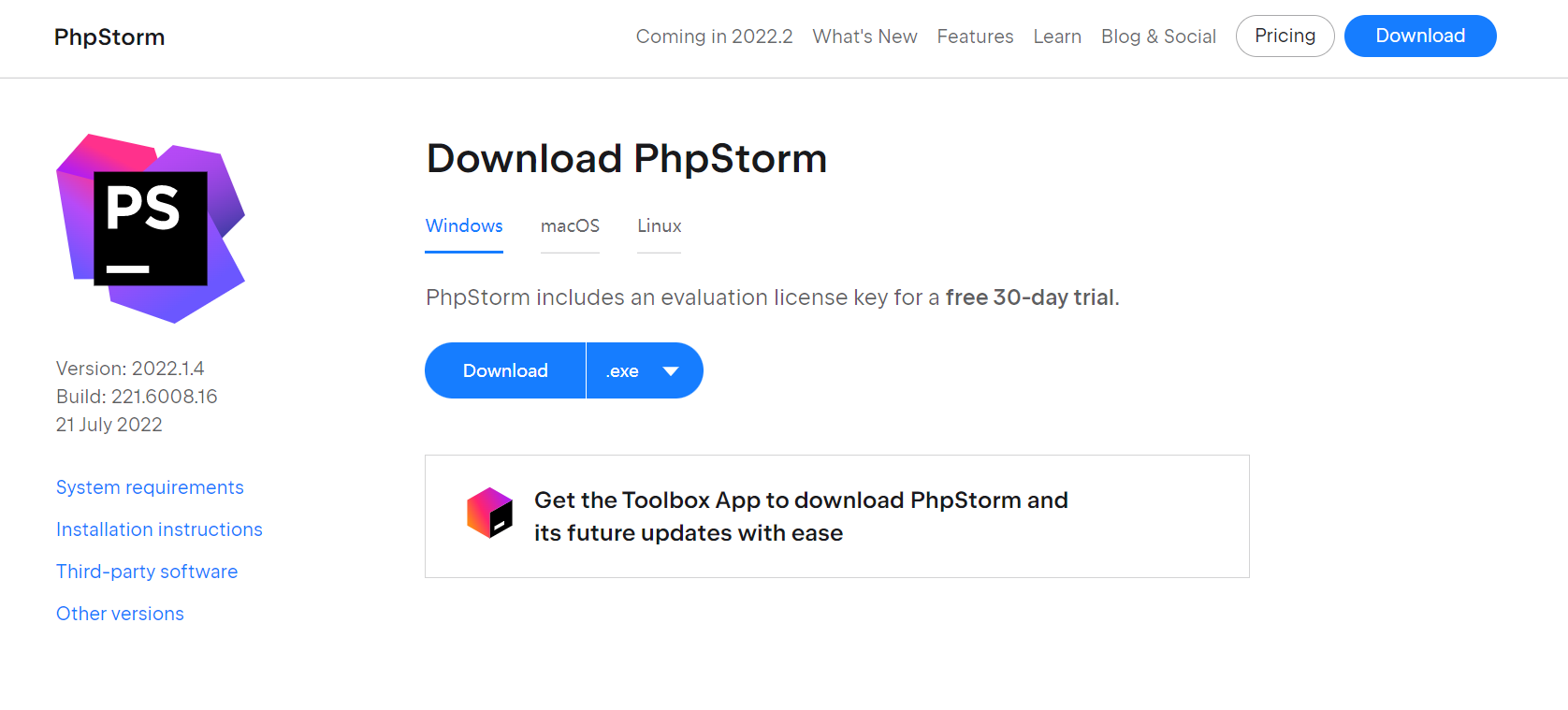
Task: Open the Learn menu item
Action: (1057, 36)
